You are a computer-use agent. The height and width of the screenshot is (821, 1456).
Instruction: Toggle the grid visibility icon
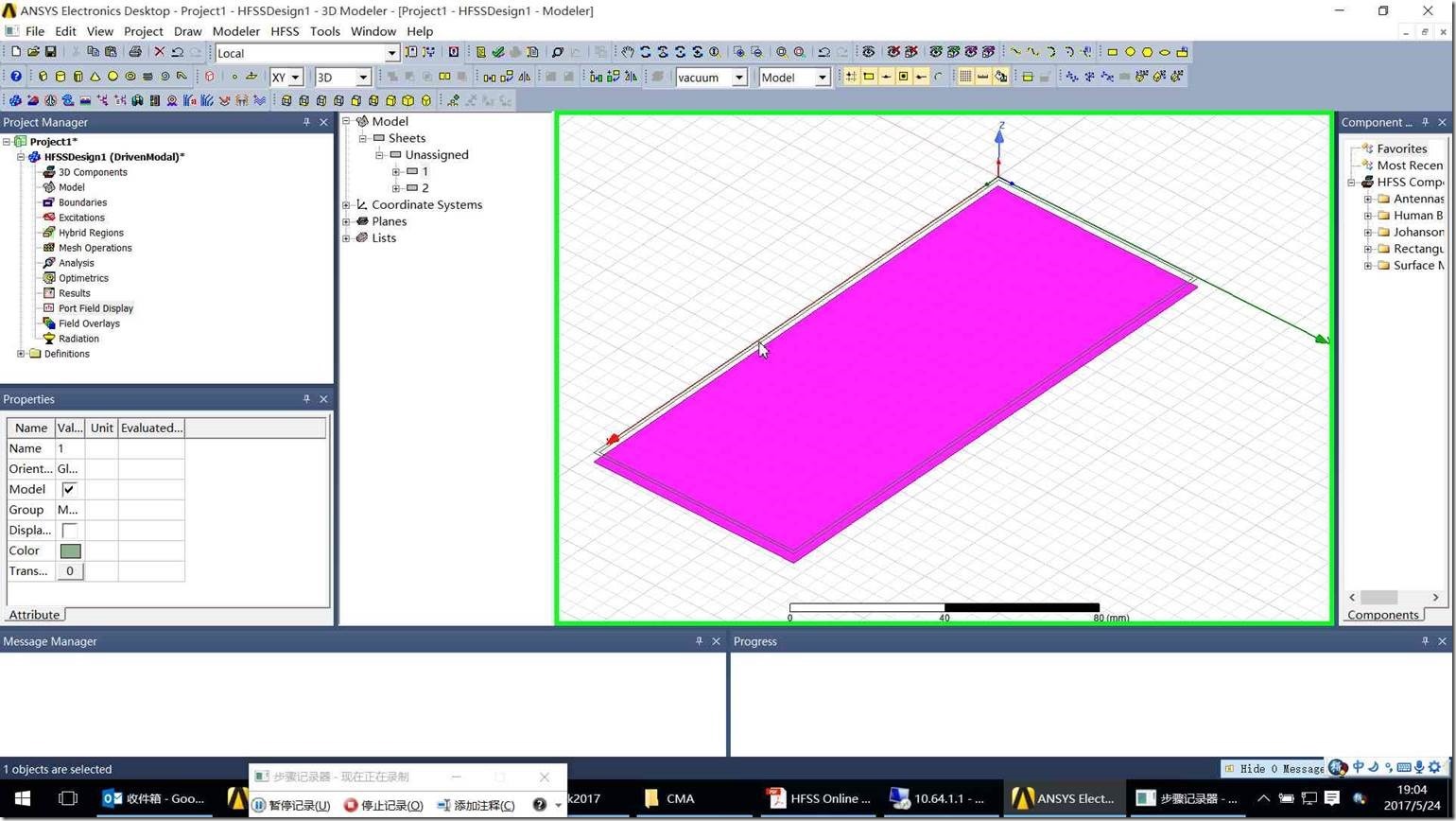[x=965, y=77]
